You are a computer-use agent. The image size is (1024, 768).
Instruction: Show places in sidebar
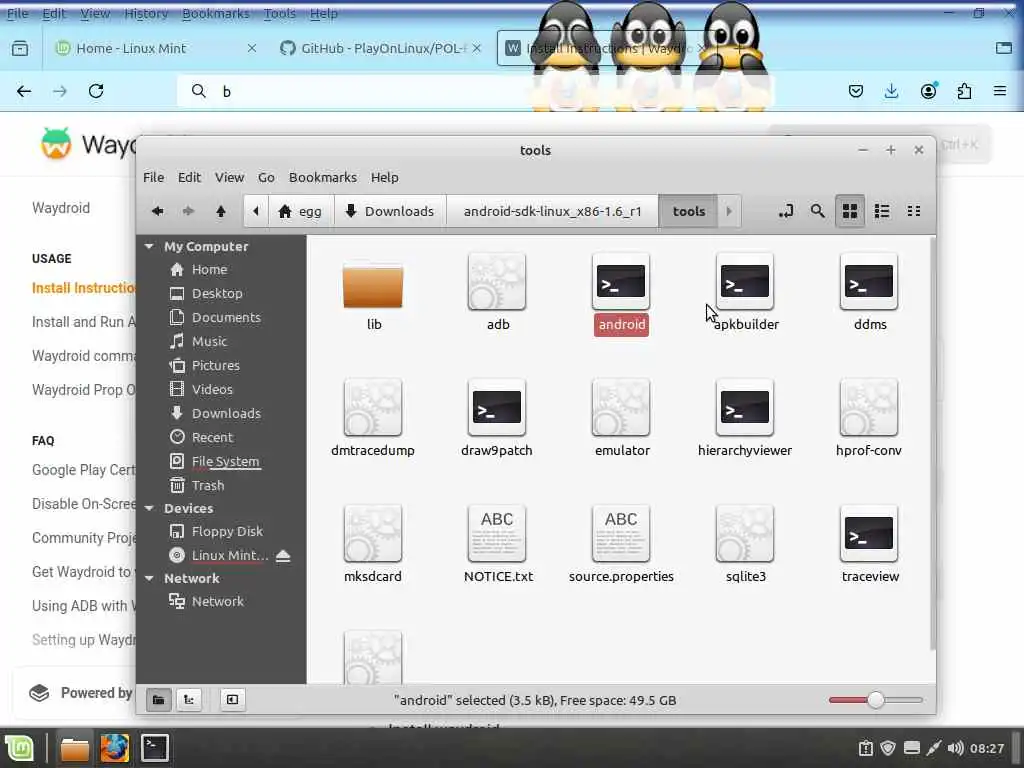pyautogui.click(x=158, y=700)
